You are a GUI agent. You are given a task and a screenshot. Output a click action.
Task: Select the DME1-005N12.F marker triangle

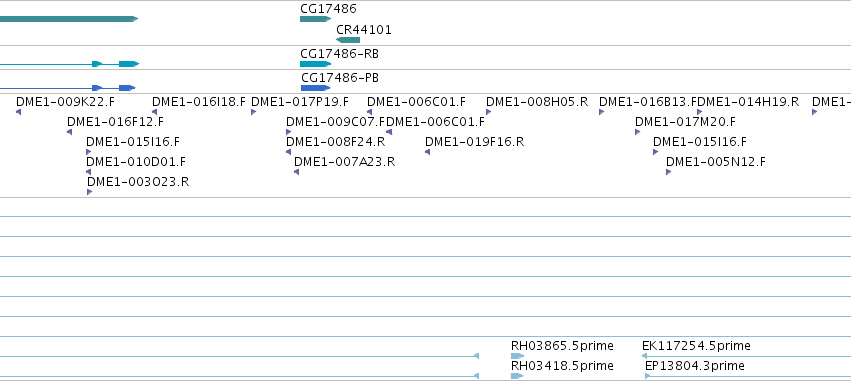coord(669,172)
